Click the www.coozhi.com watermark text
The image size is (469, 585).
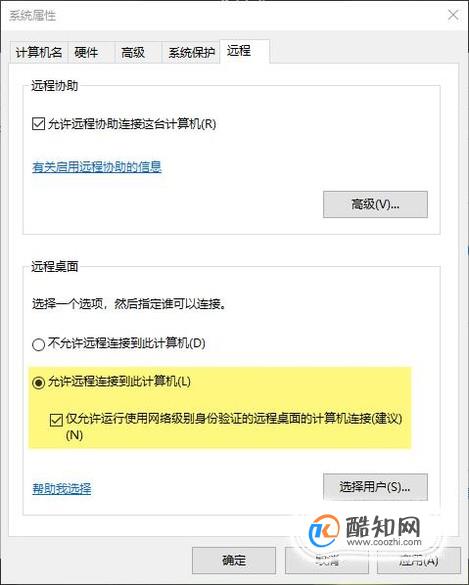(x=384, y=542)
